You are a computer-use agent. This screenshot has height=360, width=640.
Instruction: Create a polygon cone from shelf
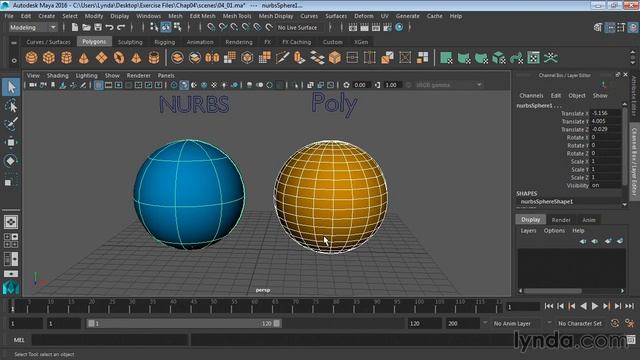point(84,58)
